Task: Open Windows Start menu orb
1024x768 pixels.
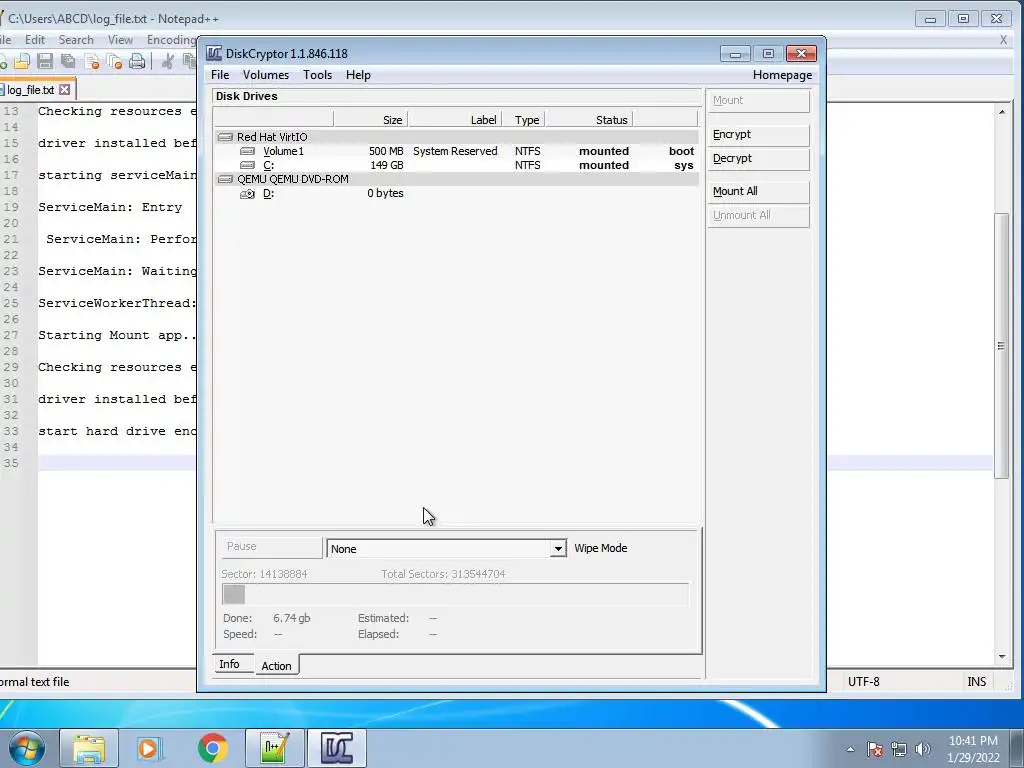Action: coord(27,748)
